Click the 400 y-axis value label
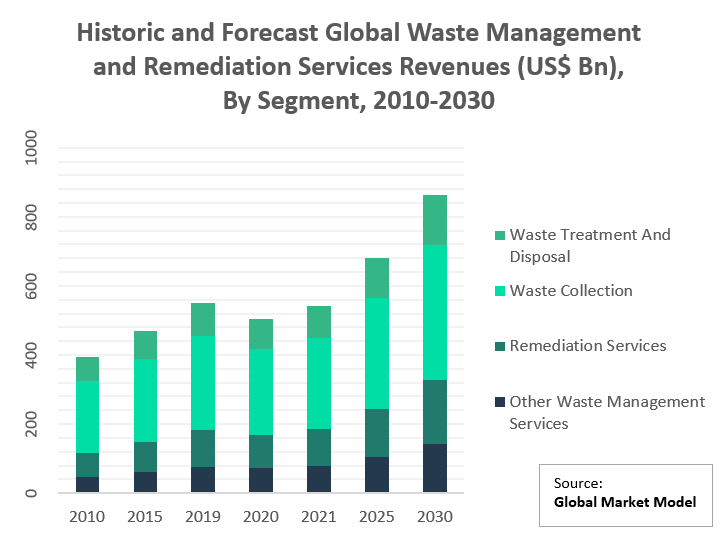The width and height of the screenshot is (723, 538). (x=31, y=355)
